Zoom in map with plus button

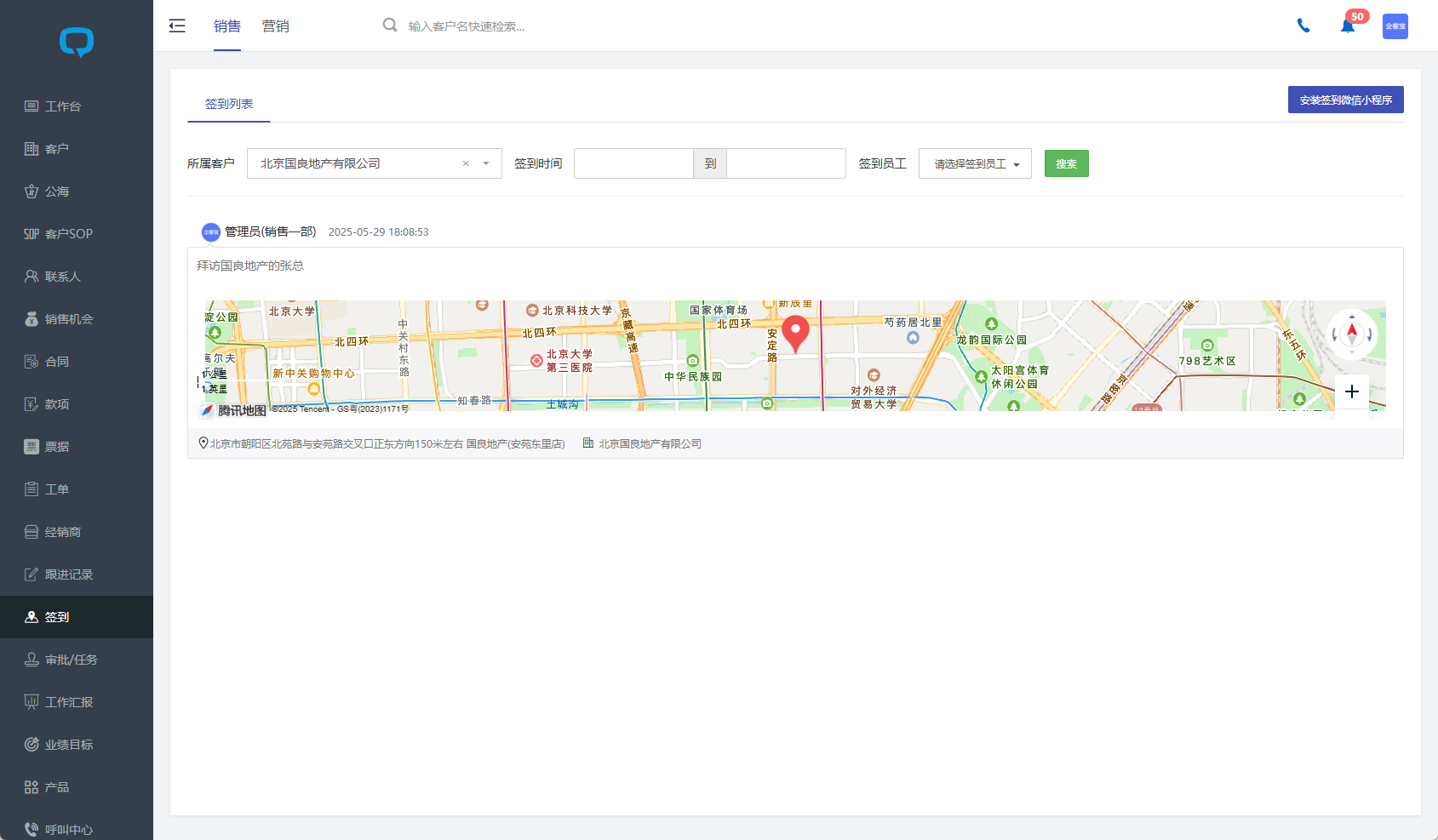coord(1351,391)
